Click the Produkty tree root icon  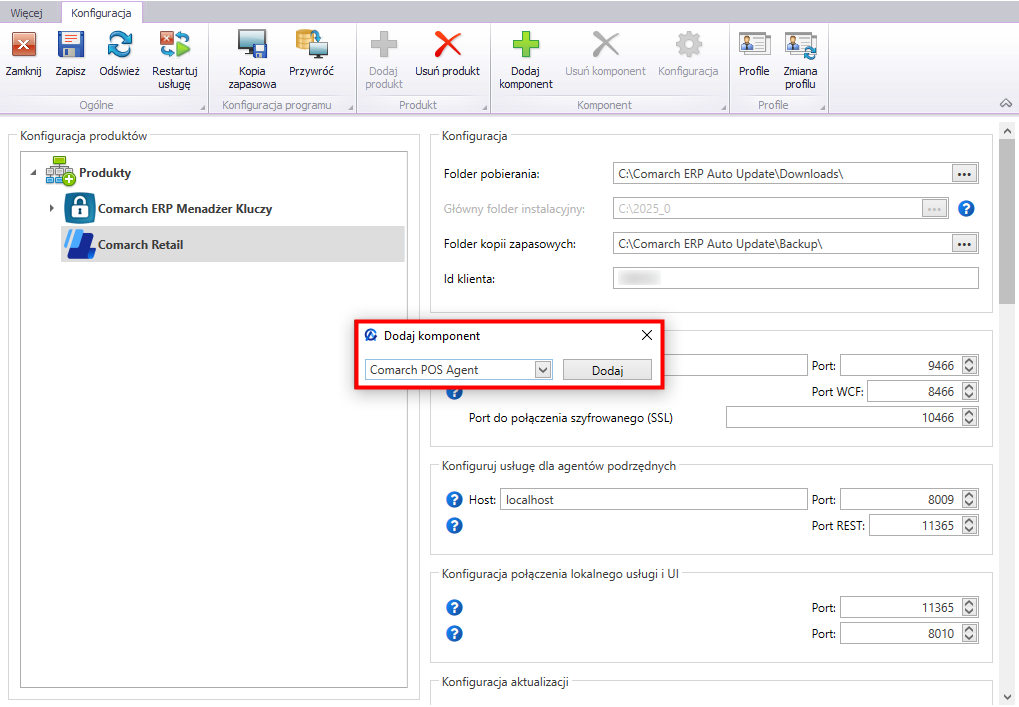click(x=60, y=171)
